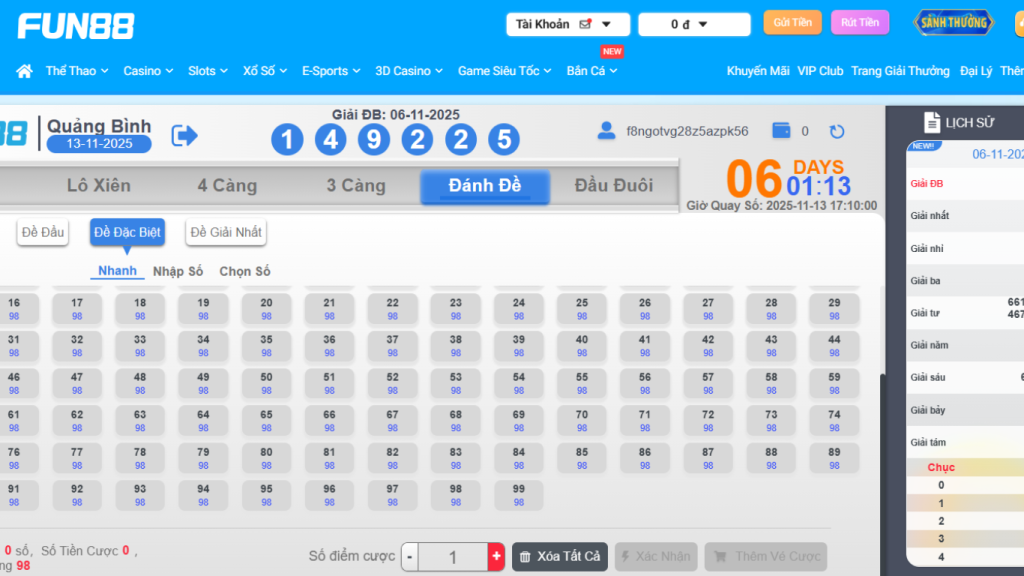Click the FUN88 logo
The width and height of the screenshot is (1024, 576).
pos(75,25)
